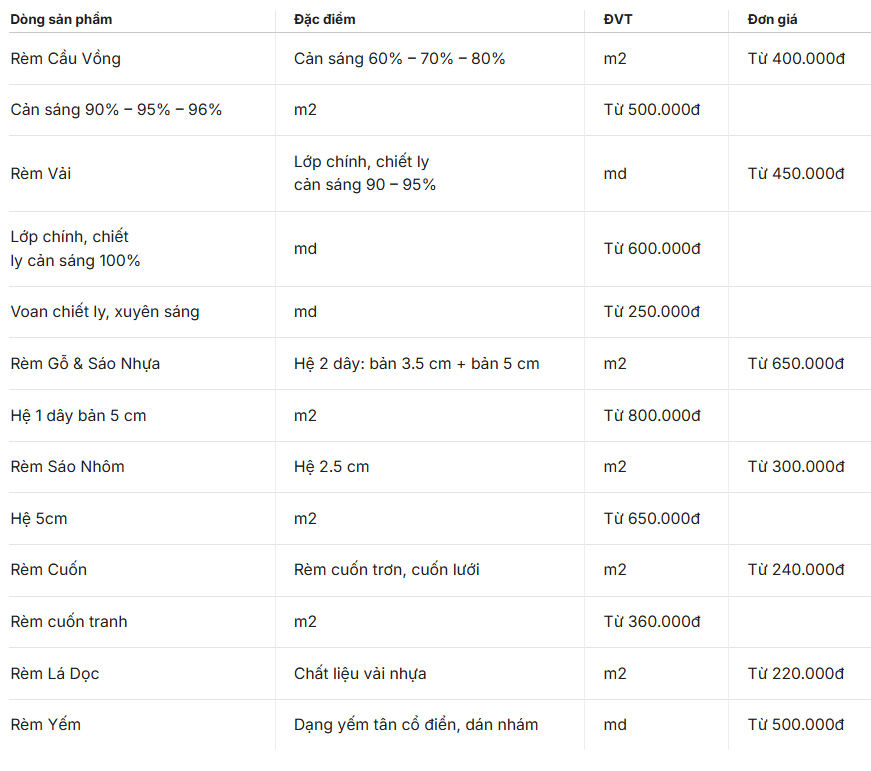Viewport: 871px width, 771px height.
Task: Select the "Dạng yếm tân cổ điển, dán nhám" cell
Action: [416, 725]
